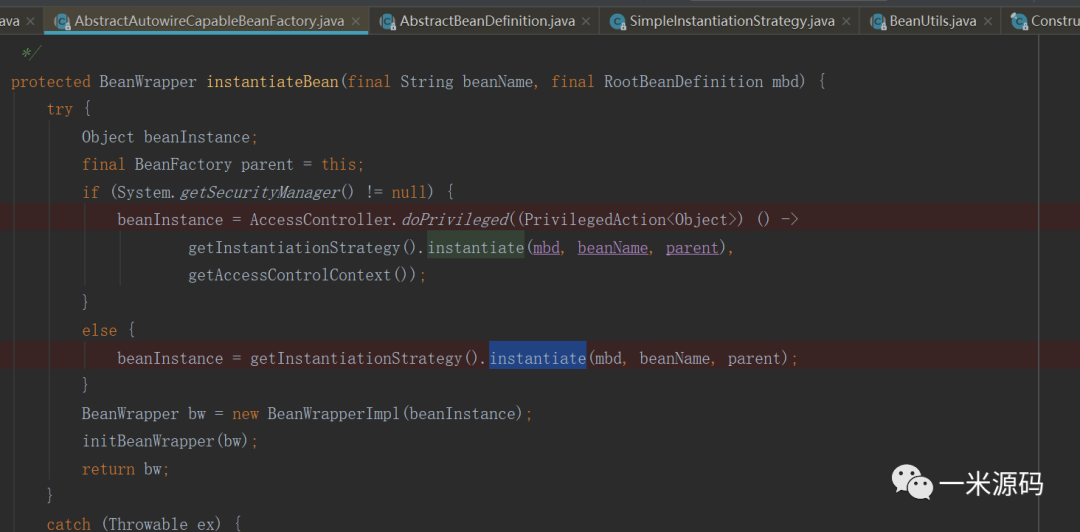Close the BeanUtils.java tab
Viewport: 1080px width, 532px height.
pos(988,21)
